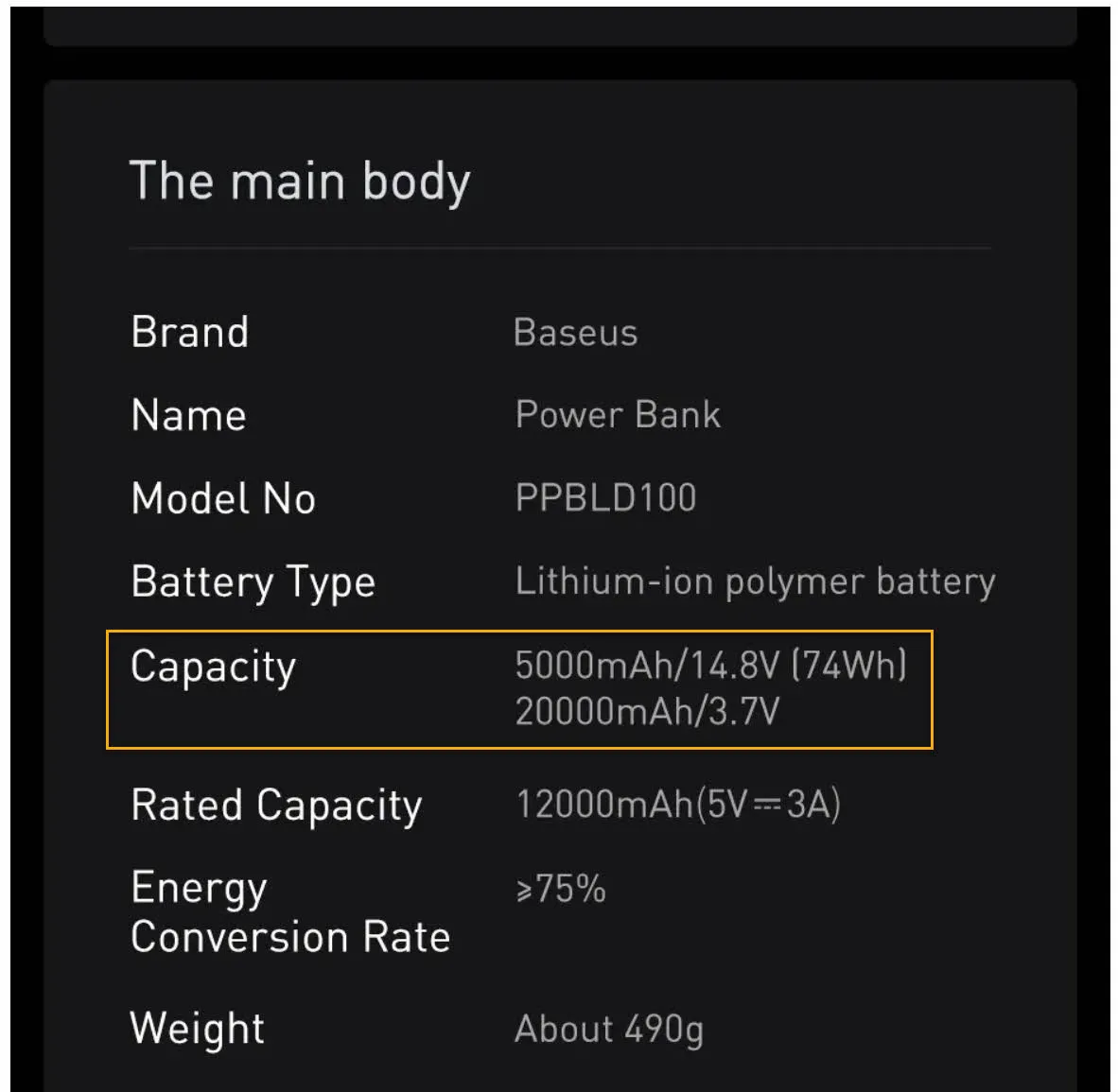1118x1092 pixels.
Task: Select the Weight label
Action: [198, 1028]
